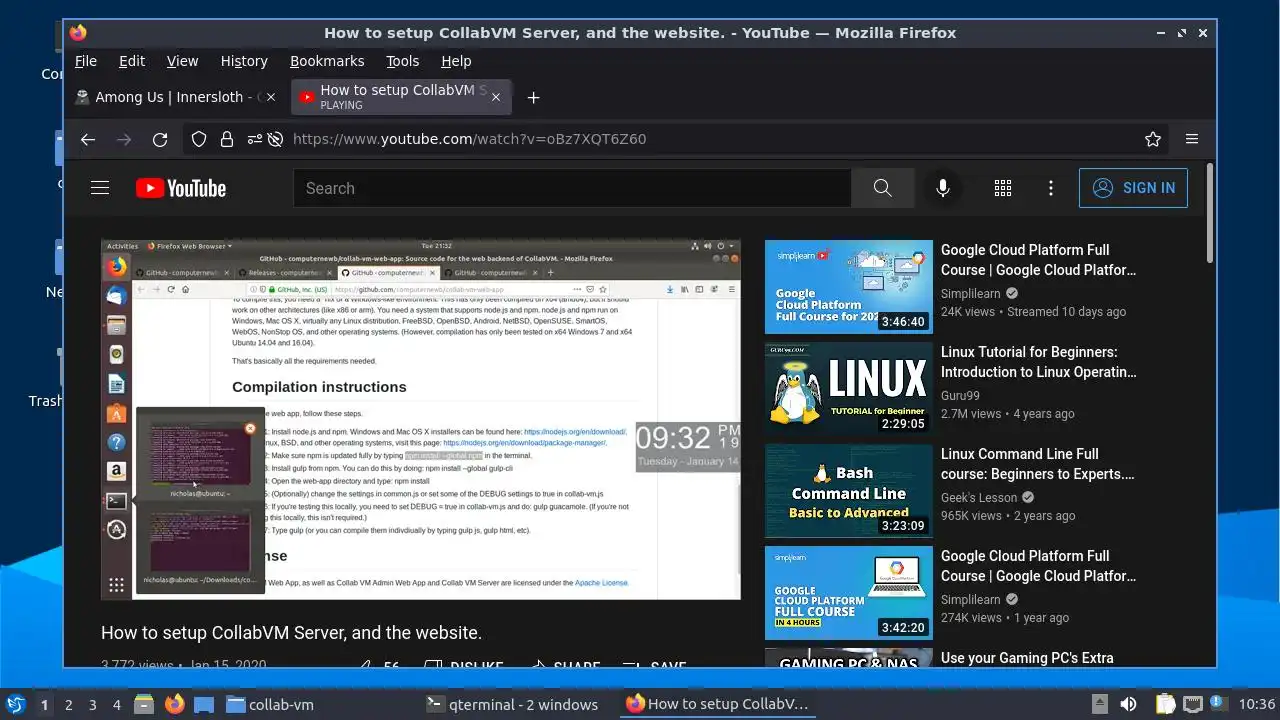
Task: Open the Edit menu
Action: (132, 61)
